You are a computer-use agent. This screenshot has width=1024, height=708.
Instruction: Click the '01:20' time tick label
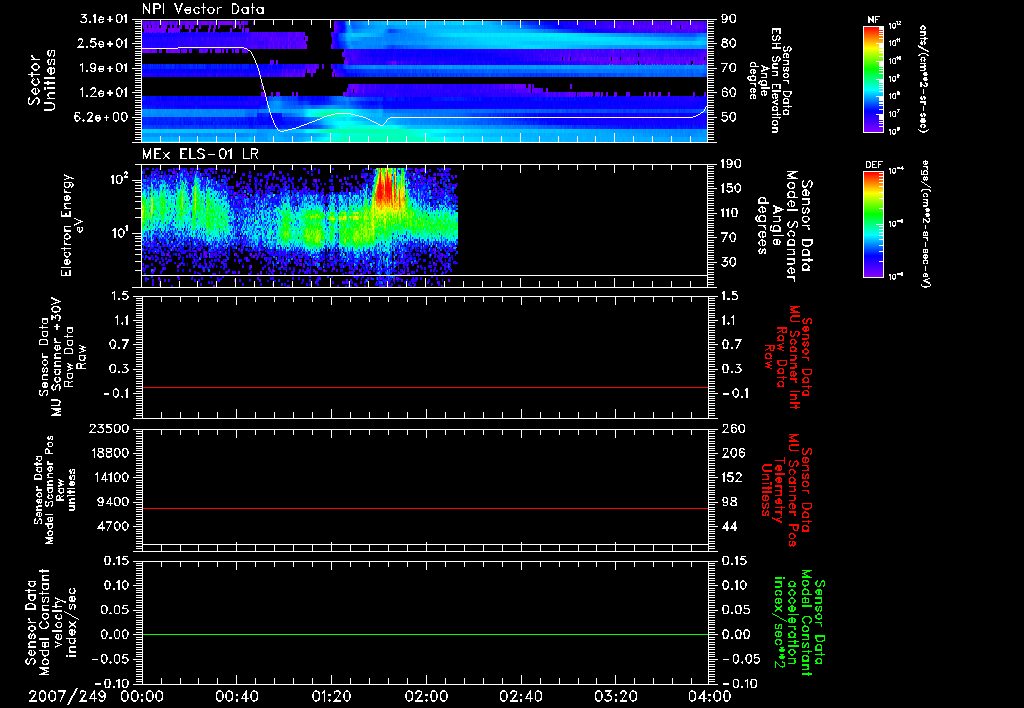[x=331, y=696]
